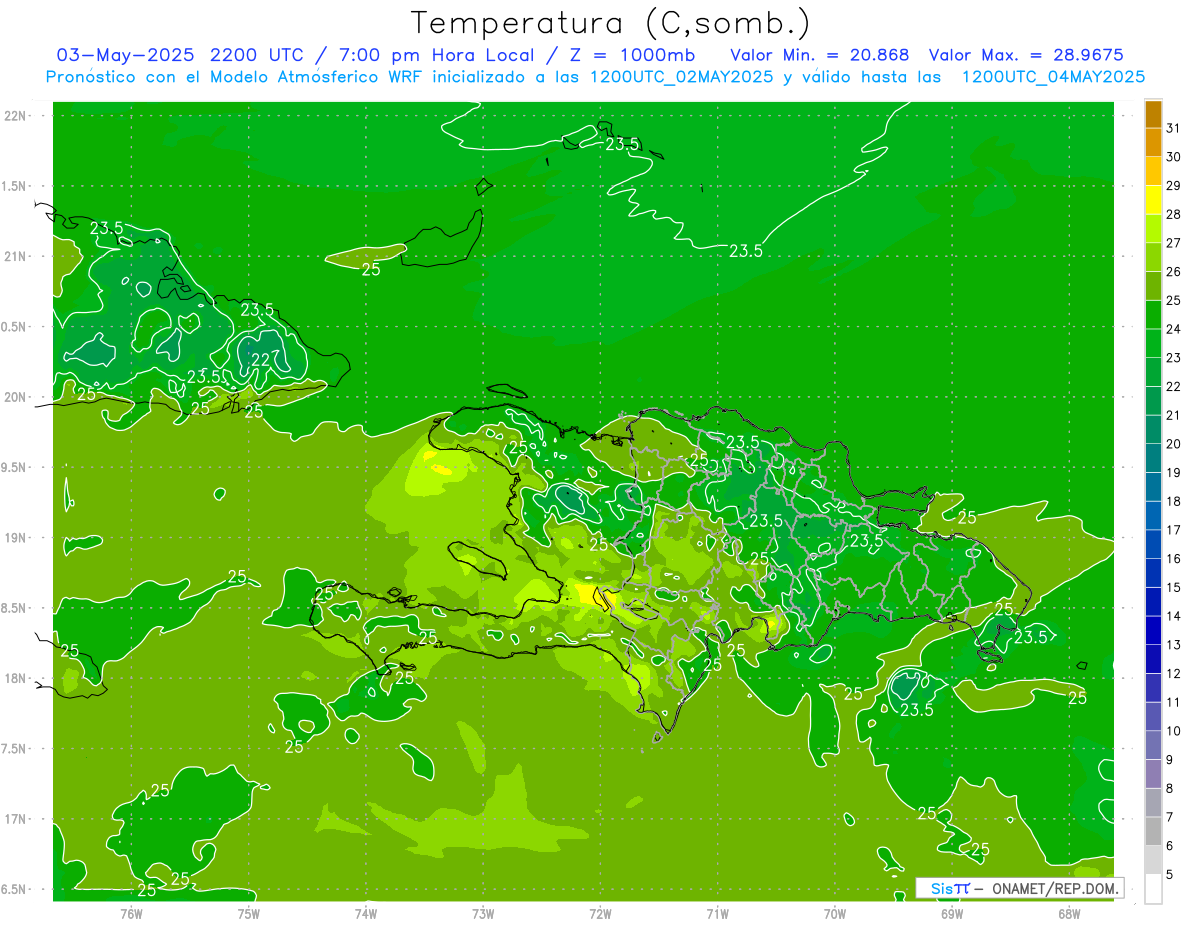Image resolution: width=1200 pixels, height=927 pixels.
Task: Click legend value "24" on the color scale
Action: tap(1174, 329)
